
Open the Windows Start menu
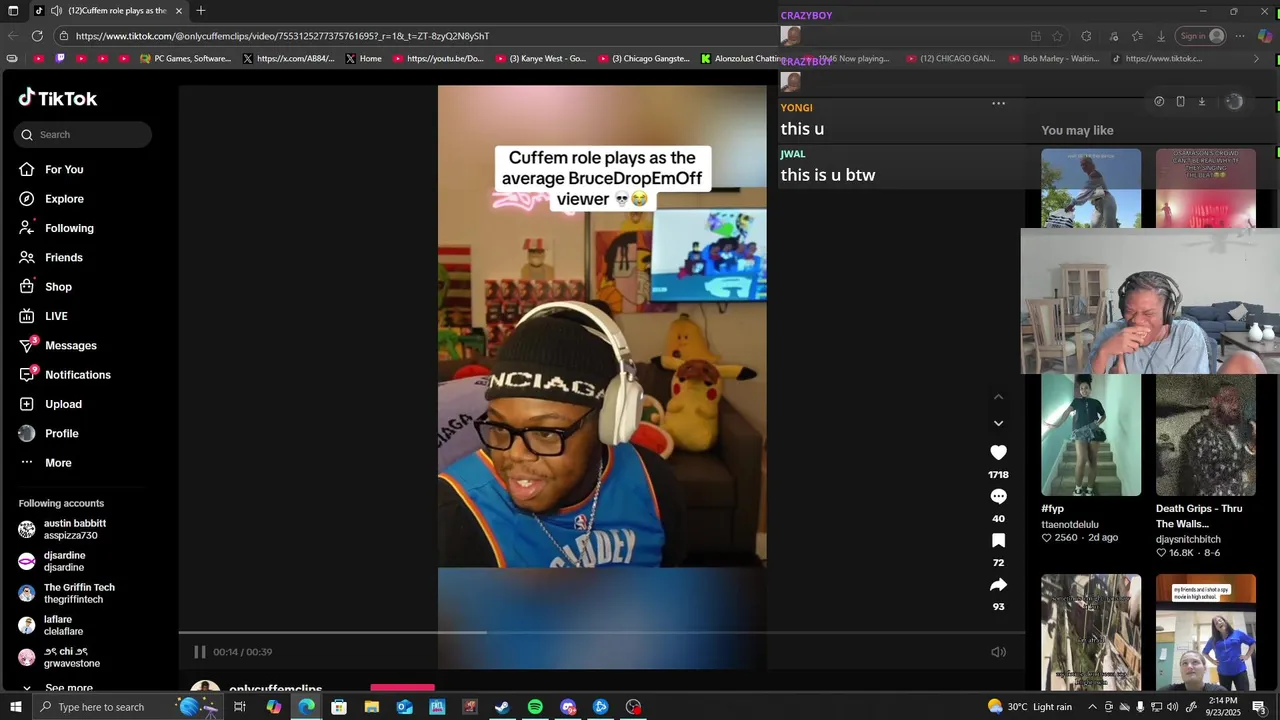tap(15, 707)
